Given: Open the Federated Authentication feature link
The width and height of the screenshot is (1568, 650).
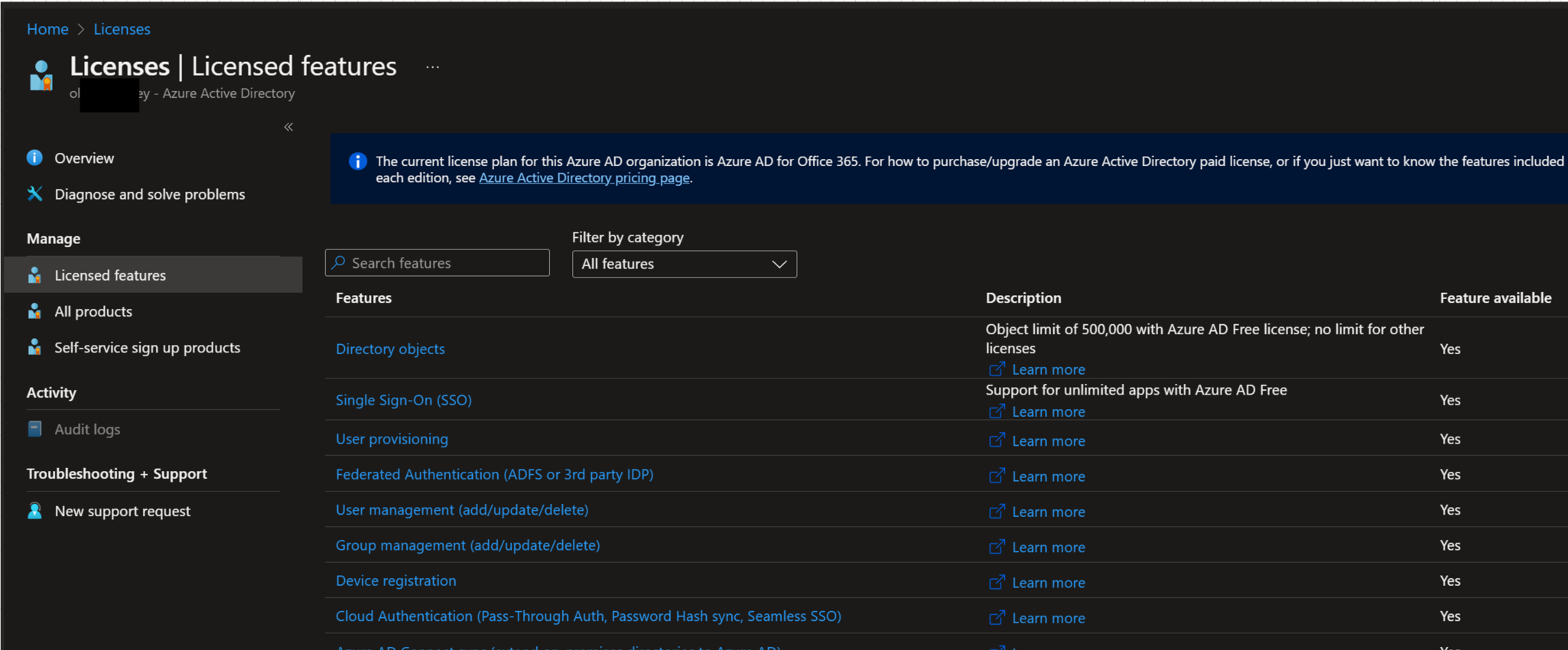Looking at the screenshot, I should tap(494, 474).
